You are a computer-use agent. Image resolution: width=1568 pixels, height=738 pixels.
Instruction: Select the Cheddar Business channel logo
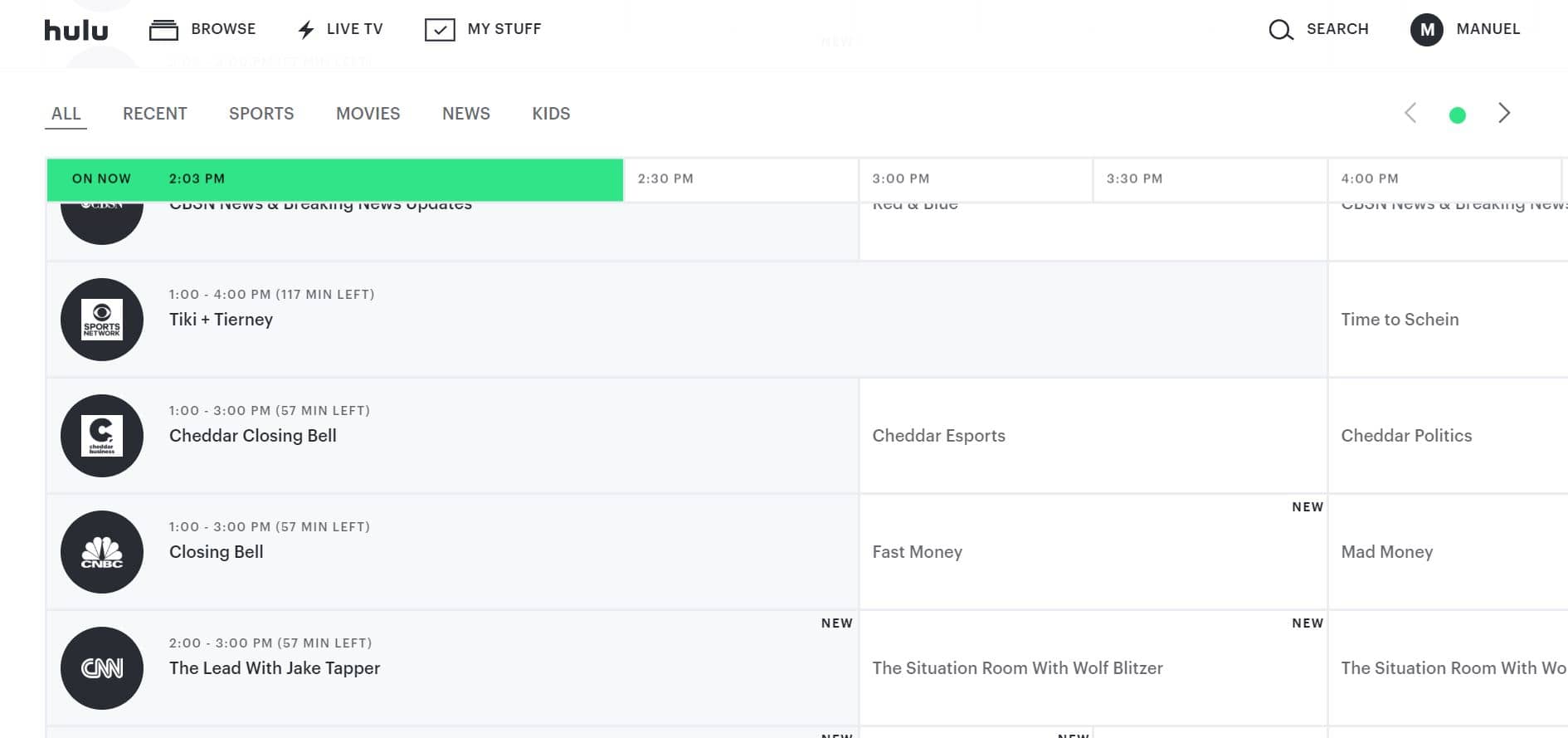(102, 436)
